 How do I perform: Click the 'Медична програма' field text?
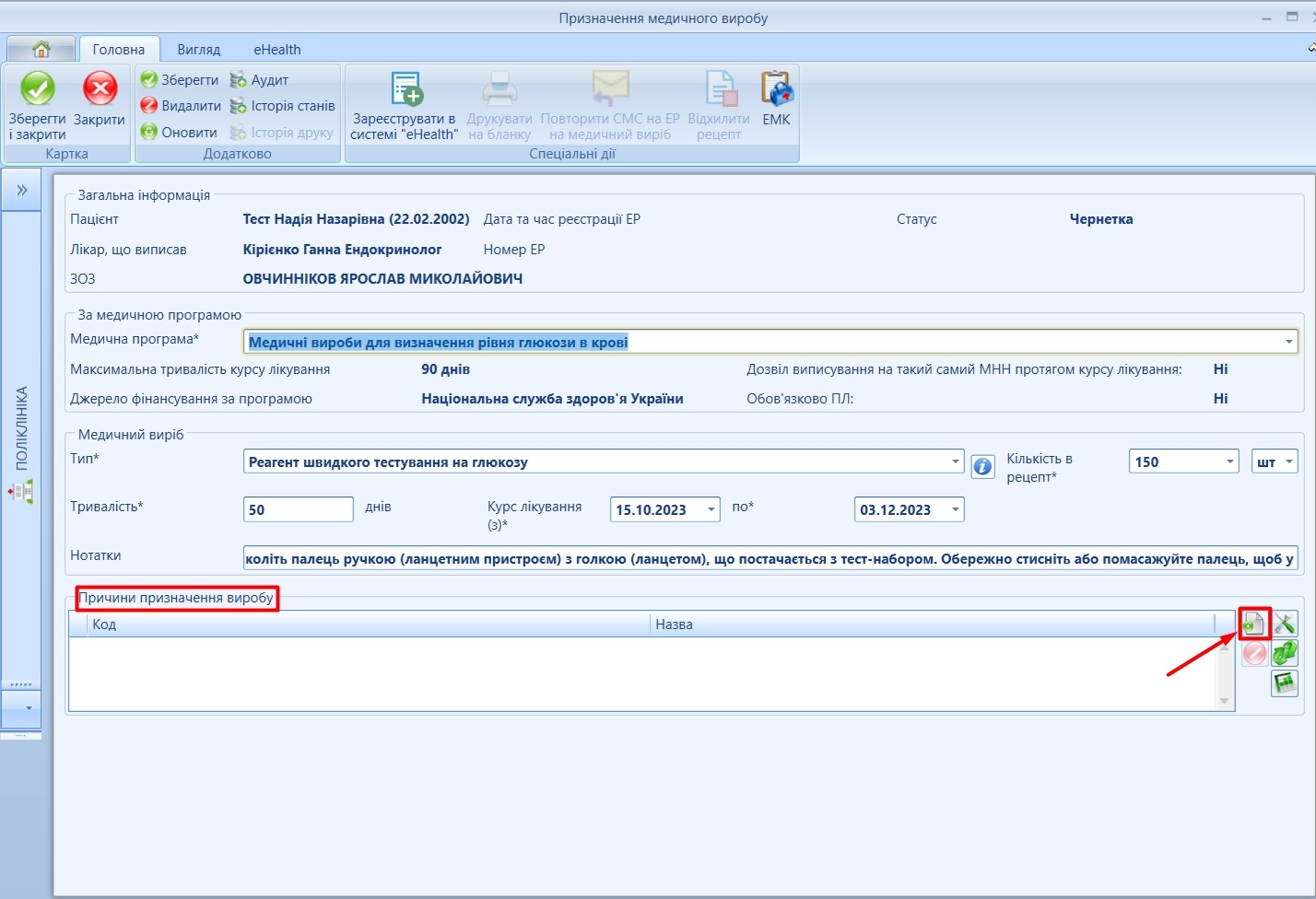pos(439,342)
